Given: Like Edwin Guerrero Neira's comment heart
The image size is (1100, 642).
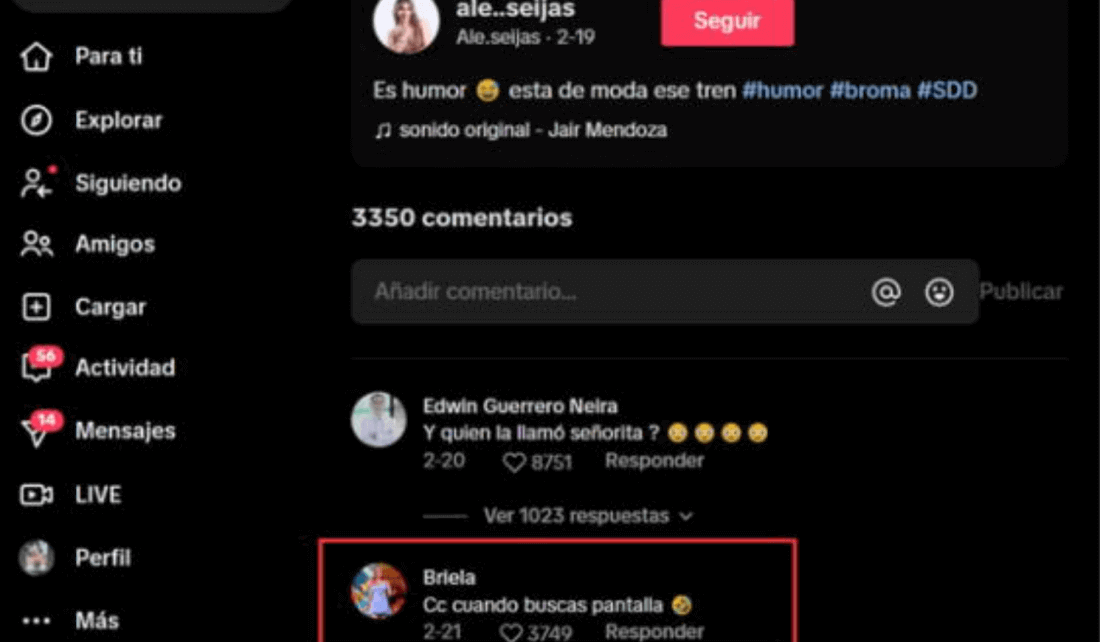Looking at the screenshot, I should (x=514, y=462).
